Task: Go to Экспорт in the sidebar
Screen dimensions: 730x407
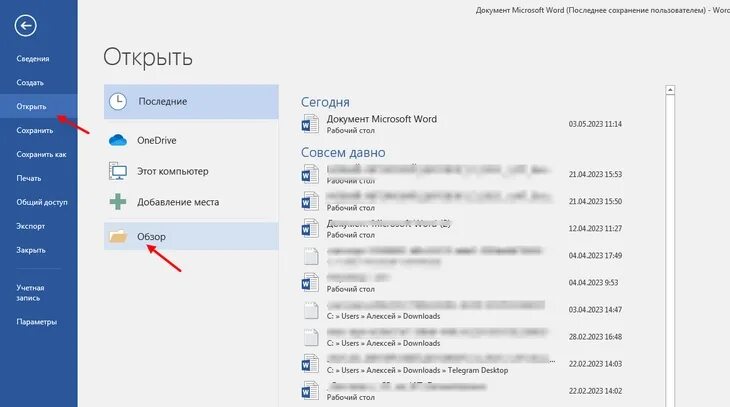Action: tap(30, 226)
